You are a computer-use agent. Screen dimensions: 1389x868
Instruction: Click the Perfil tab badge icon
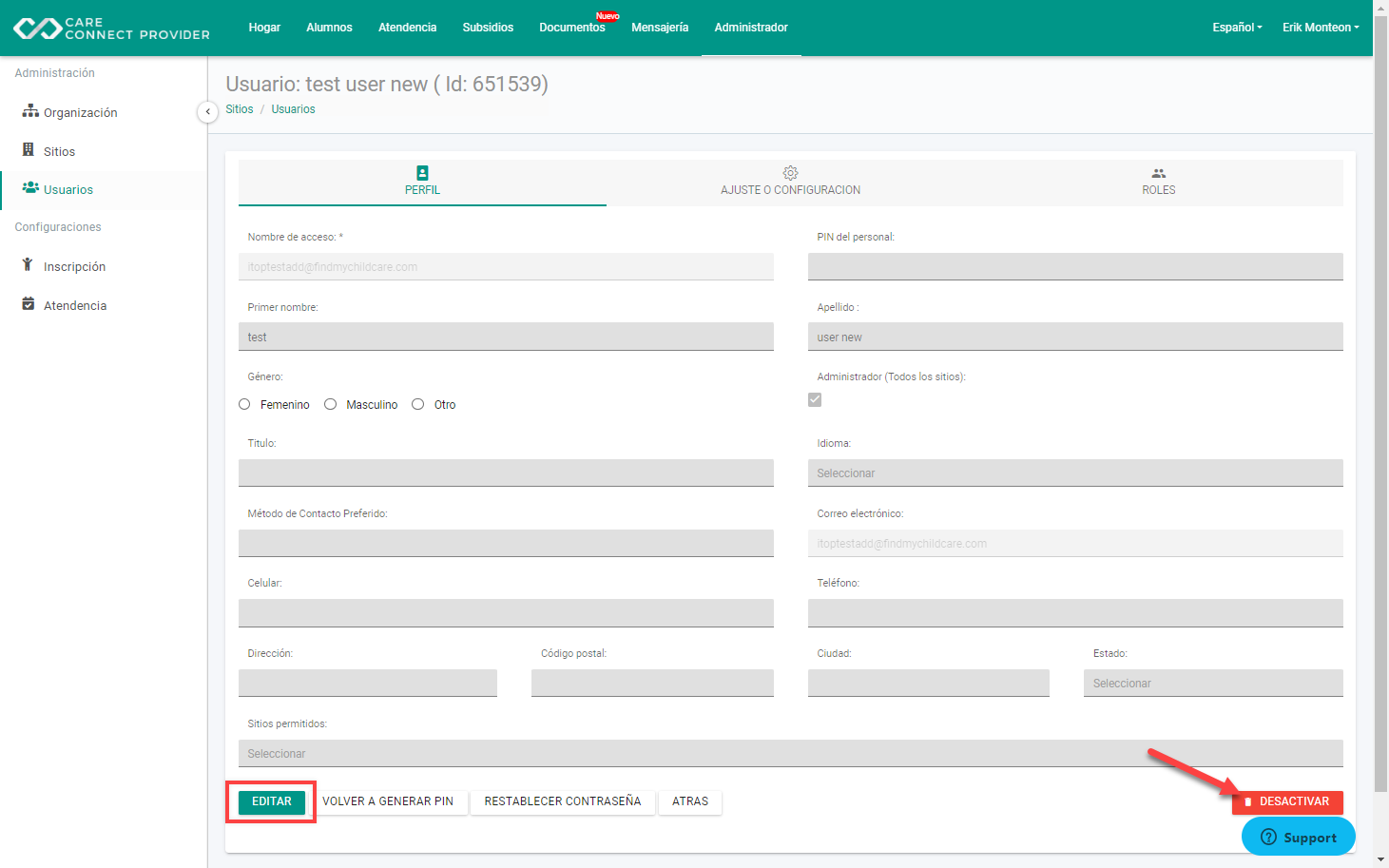422,173
